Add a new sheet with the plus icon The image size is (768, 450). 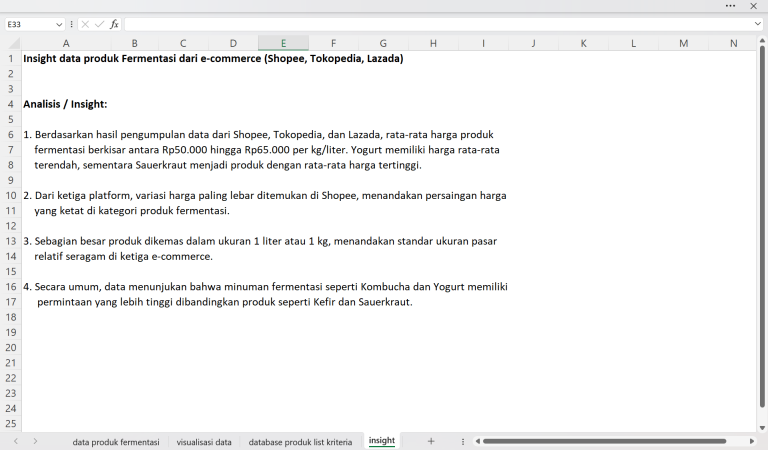[431, 441]
